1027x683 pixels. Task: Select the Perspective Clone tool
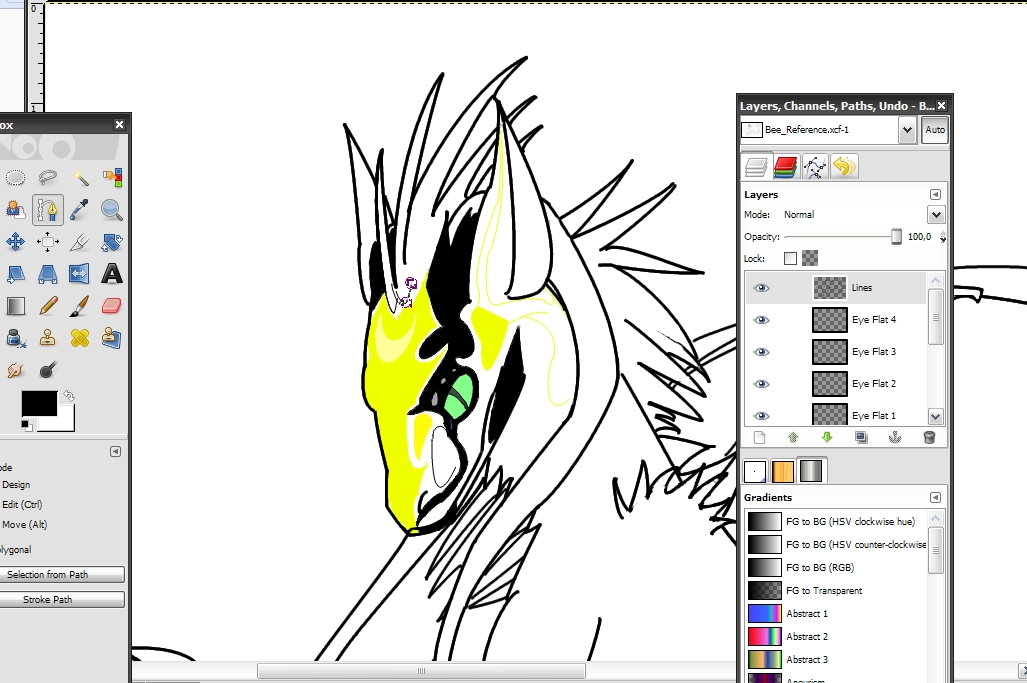pos(112,338)
